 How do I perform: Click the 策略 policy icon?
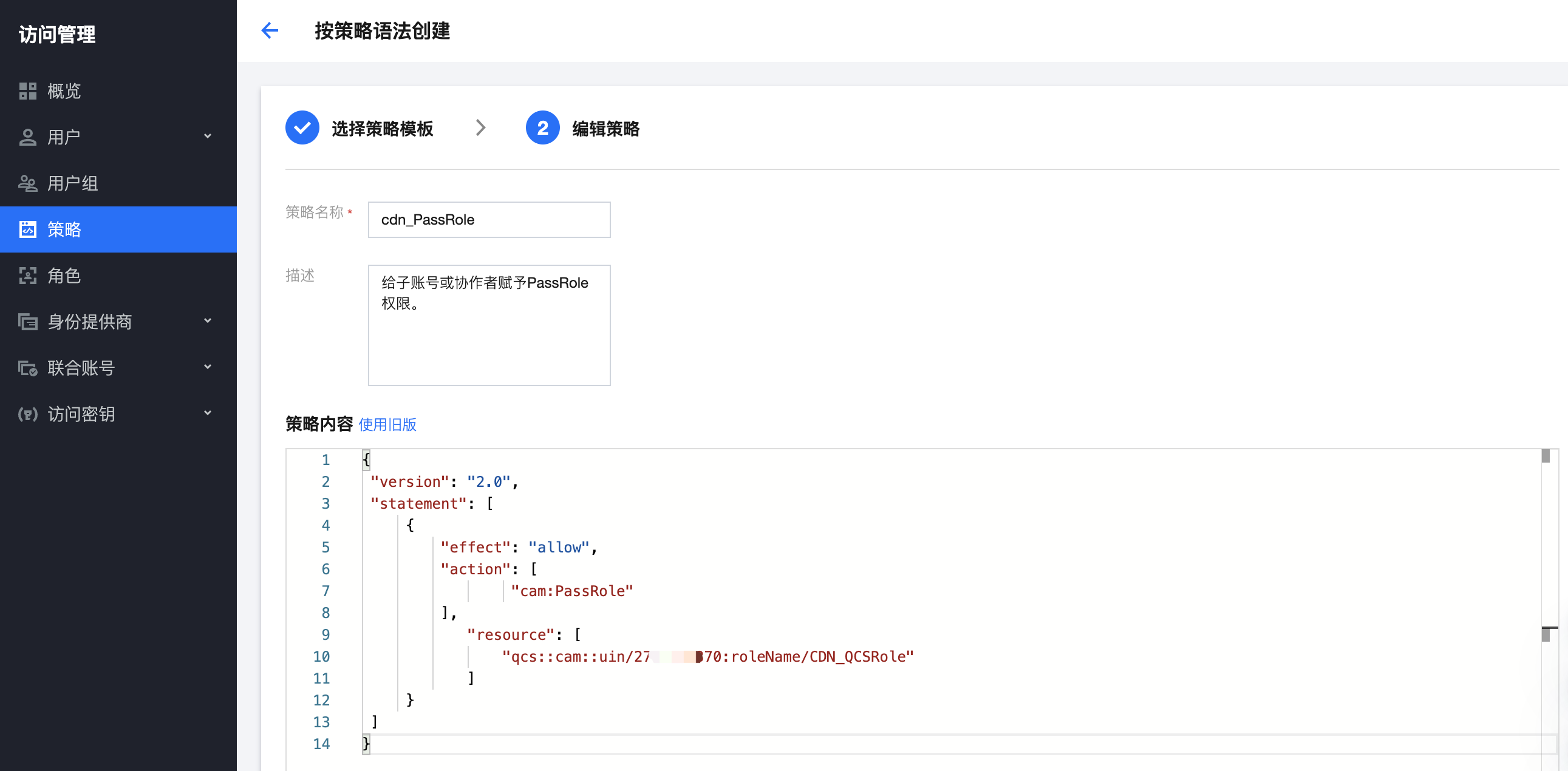click(x=28, y=229)
